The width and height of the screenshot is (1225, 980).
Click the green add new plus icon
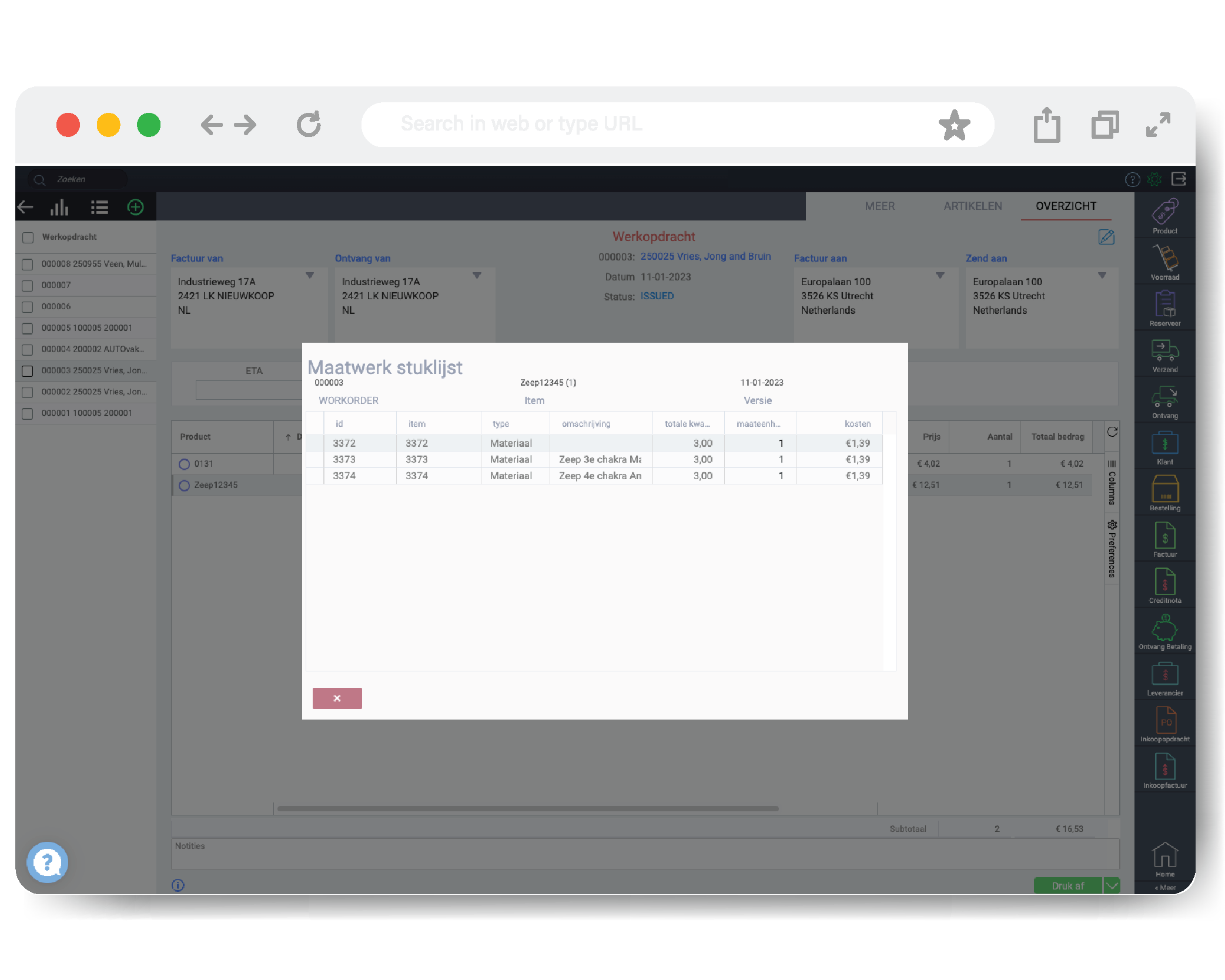[x=136, y=207]
